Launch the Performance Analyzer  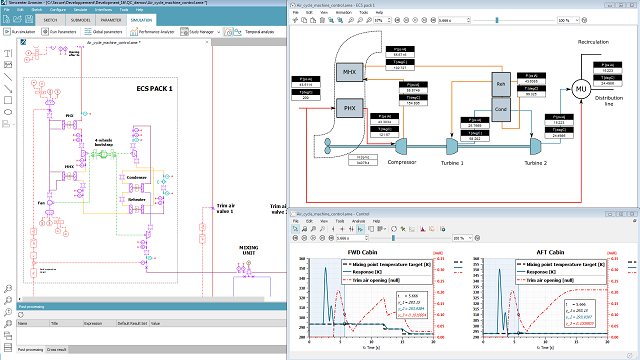pyautogui.click(x=152, y=31)
